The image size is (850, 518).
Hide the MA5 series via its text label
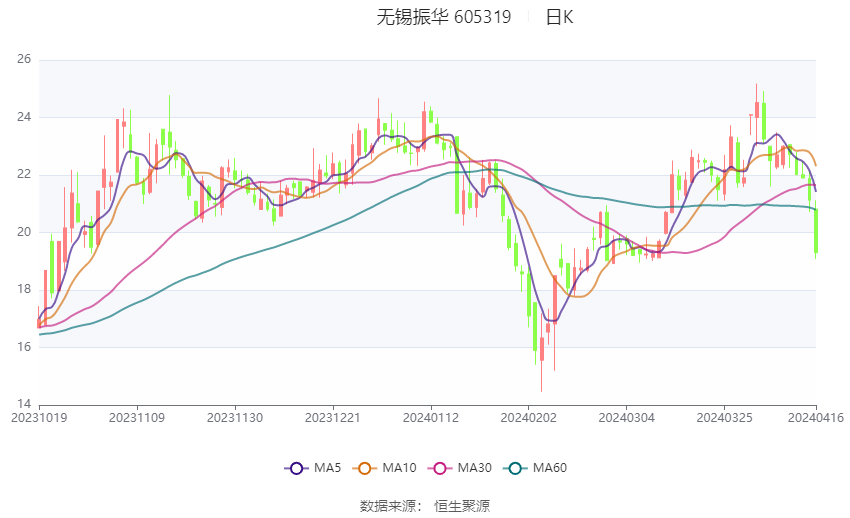[327, 467]
